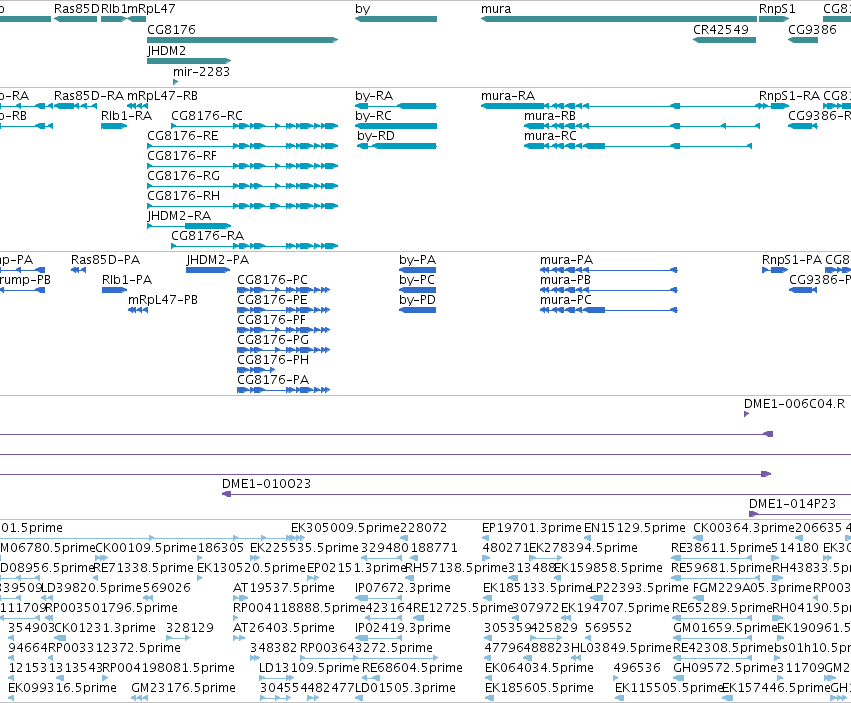Open EST GM23176.5prime
The width and height of the screenshot is (851, 703).
pyautogui.click(x=183, y=688)
